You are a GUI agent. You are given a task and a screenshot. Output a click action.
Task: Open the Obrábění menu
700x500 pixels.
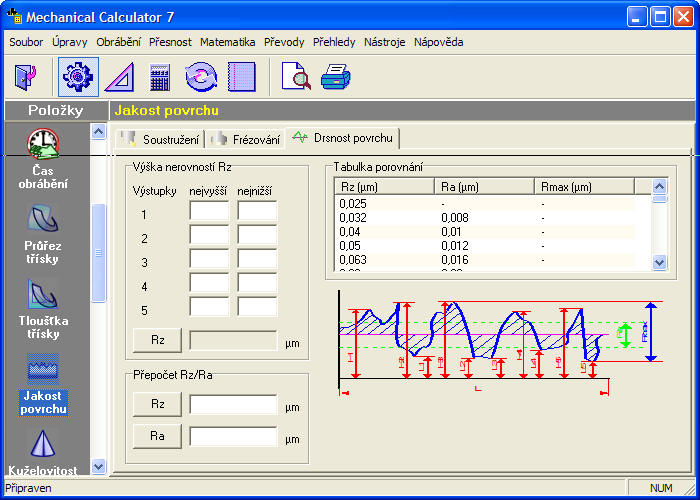[x=118, y=42]
